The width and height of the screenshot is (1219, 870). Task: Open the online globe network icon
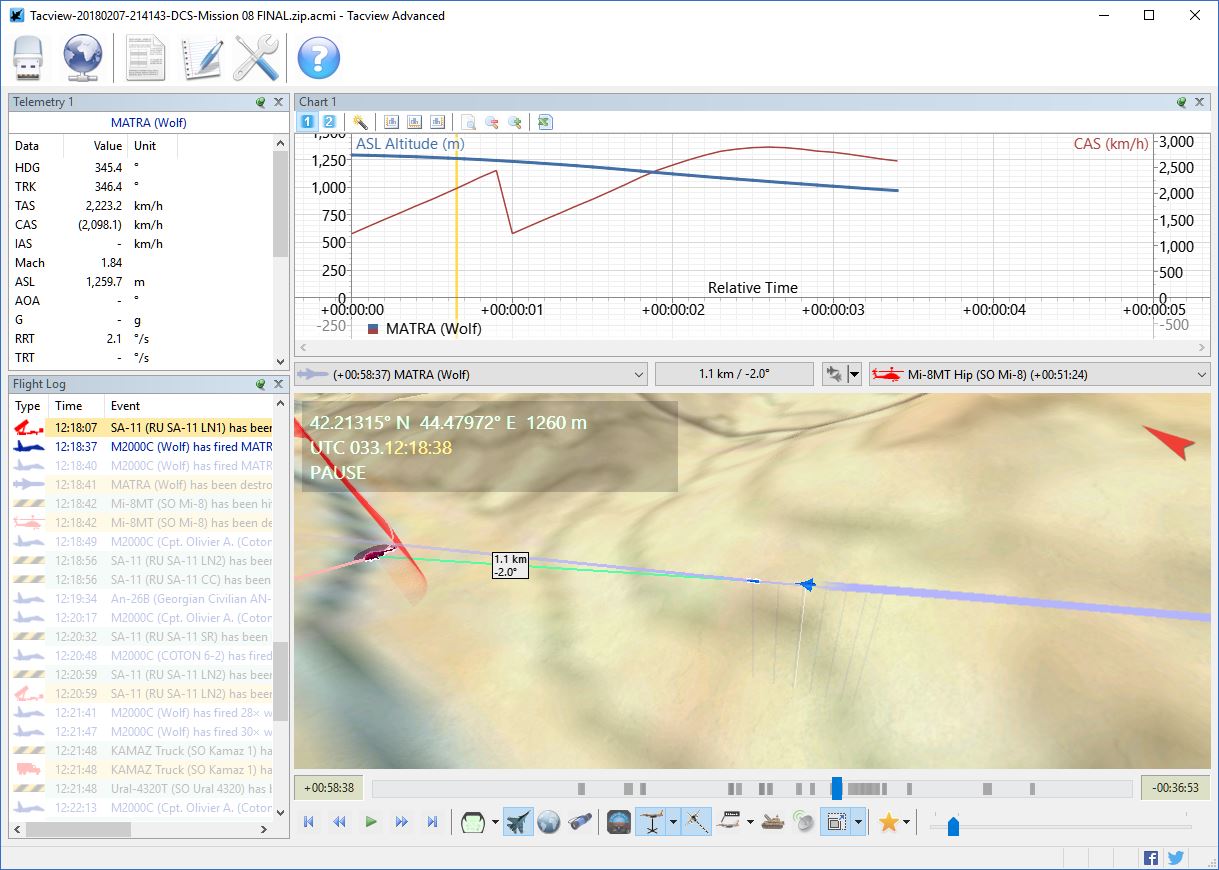pos(83,58)
